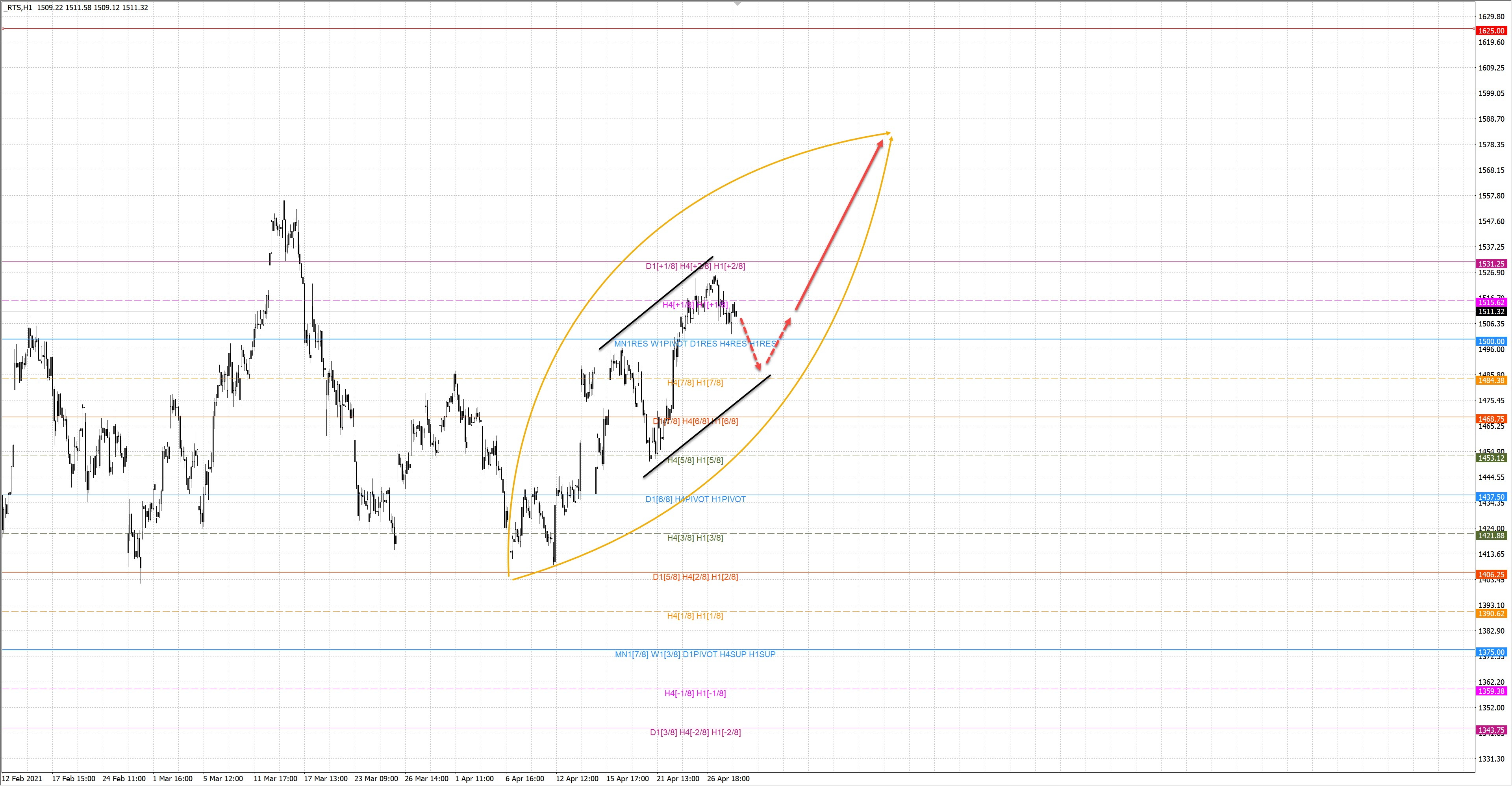This screenshot has height=786, width=1512.
Task: Click the '_RTS,H1' symbol title text
Action: (18, 7)
